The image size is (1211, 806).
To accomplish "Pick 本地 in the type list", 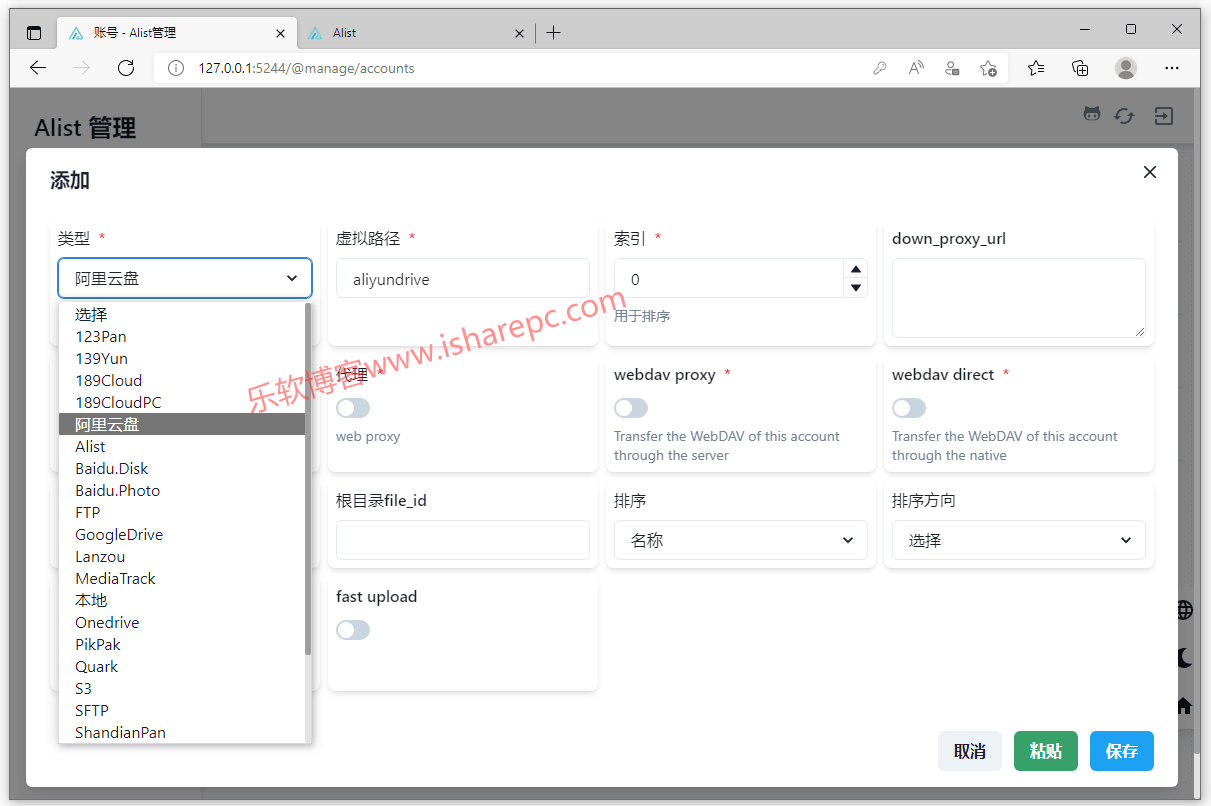I will point(182,600).
